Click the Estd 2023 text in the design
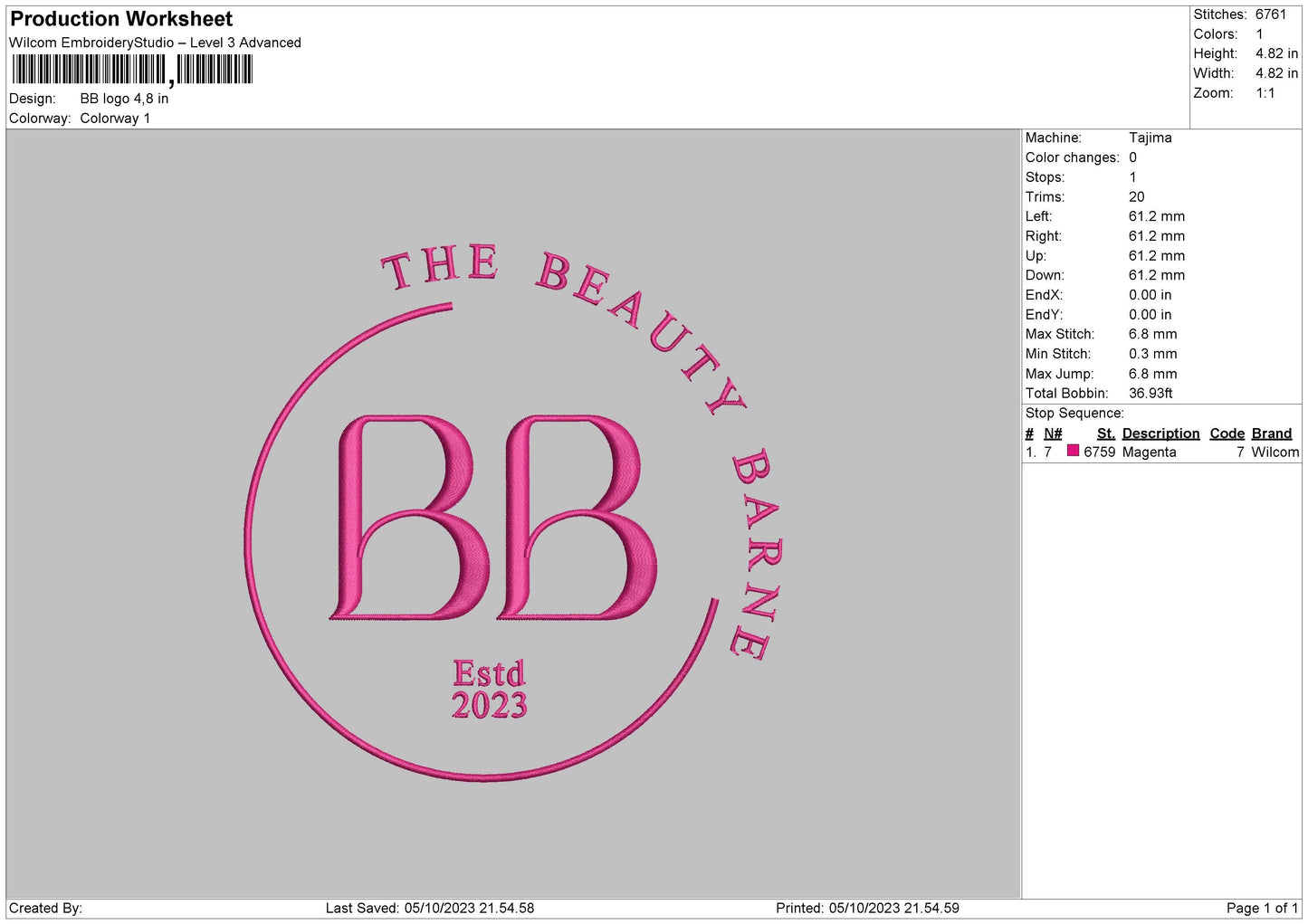 point(489,690)
